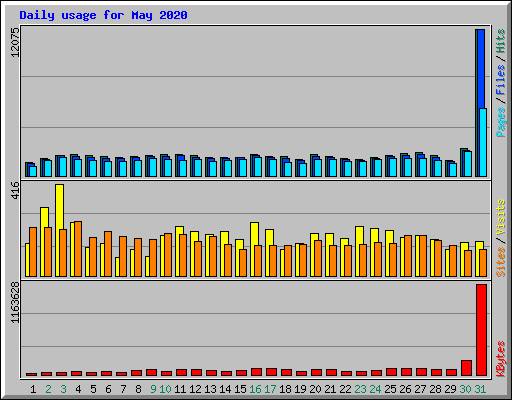Click day 24 on the x-axis

point(375,389)
